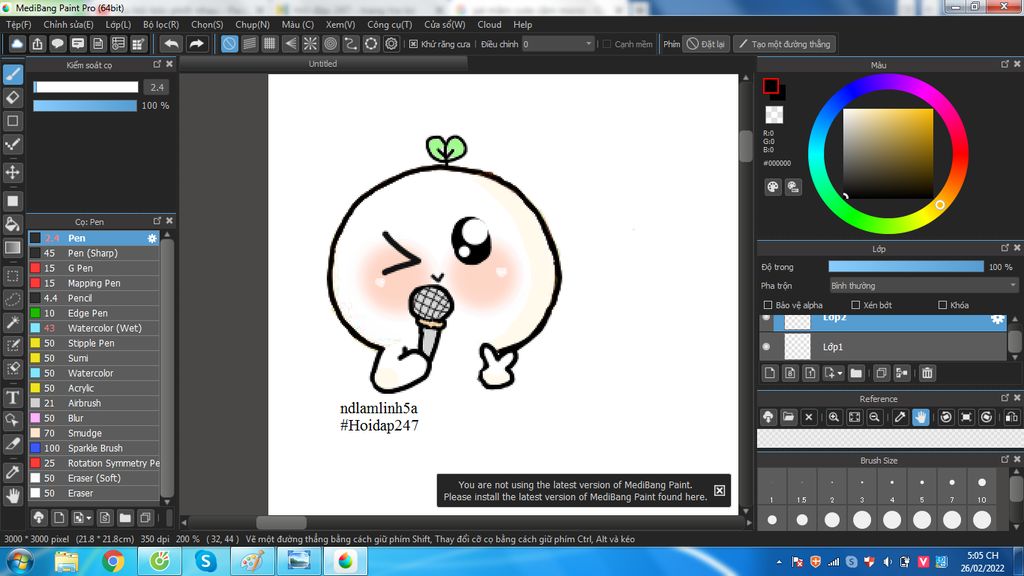Zoom in on the Reference panel

click(834, 417)
